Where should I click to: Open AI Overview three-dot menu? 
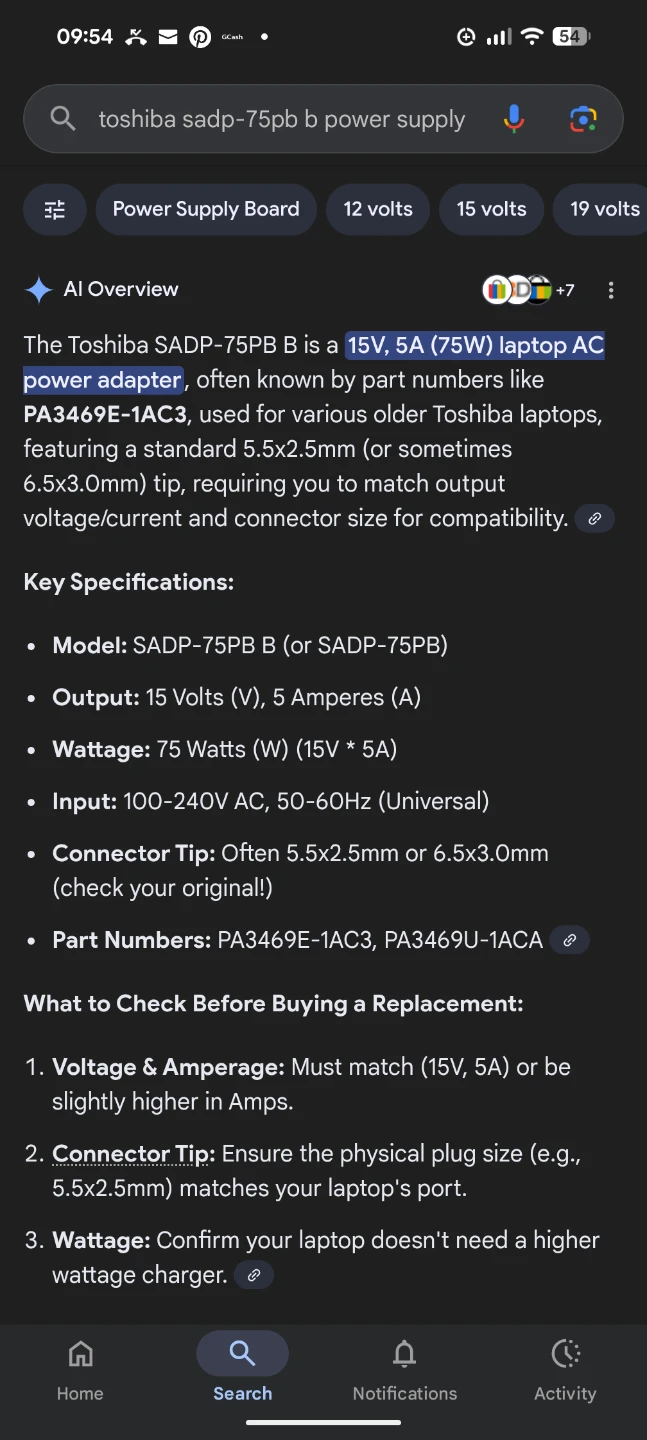click(611, 290)
